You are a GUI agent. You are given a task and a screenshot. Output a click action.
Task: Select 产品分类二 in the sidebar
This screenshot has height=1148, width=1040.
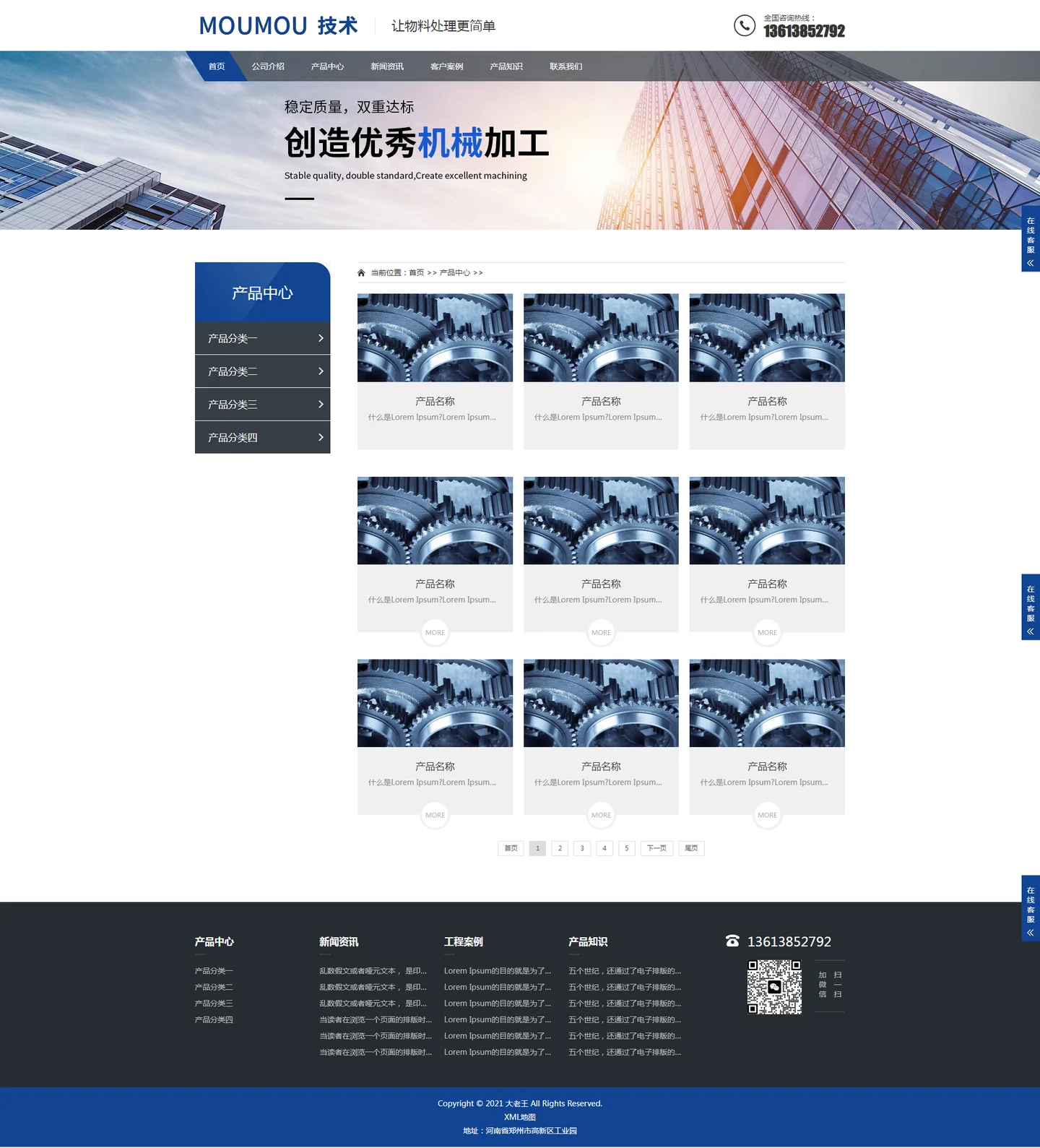pyautogui.click(x=262, y=371)
